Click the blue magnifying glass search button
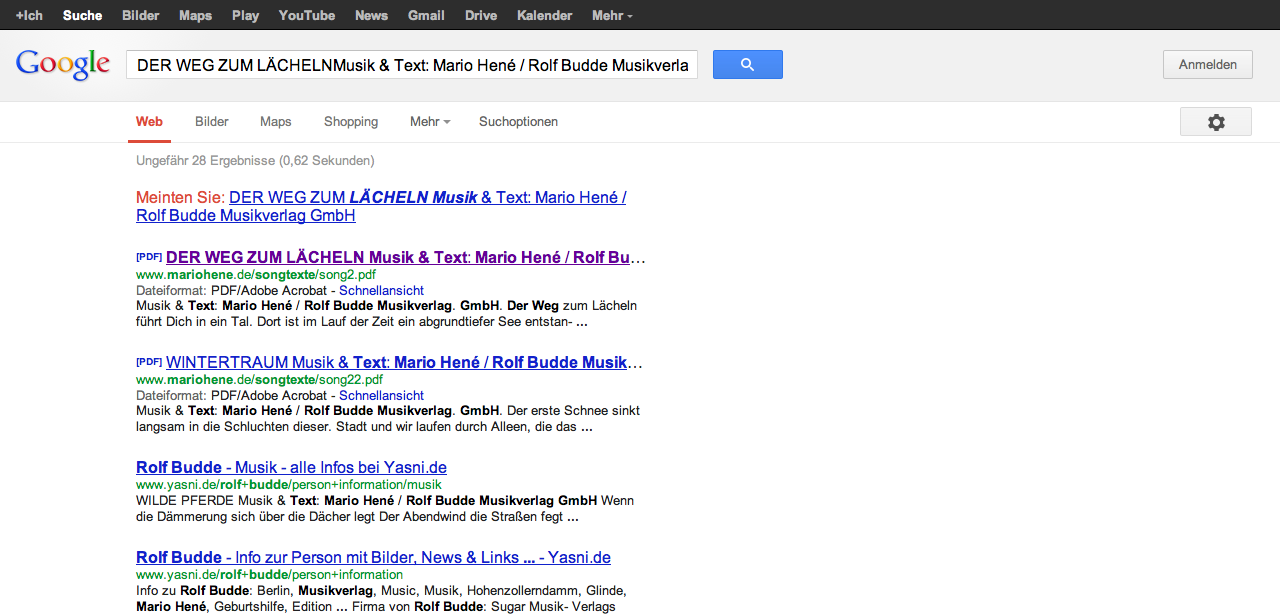This screenshot has height=614, width=1280. (747, 65)
